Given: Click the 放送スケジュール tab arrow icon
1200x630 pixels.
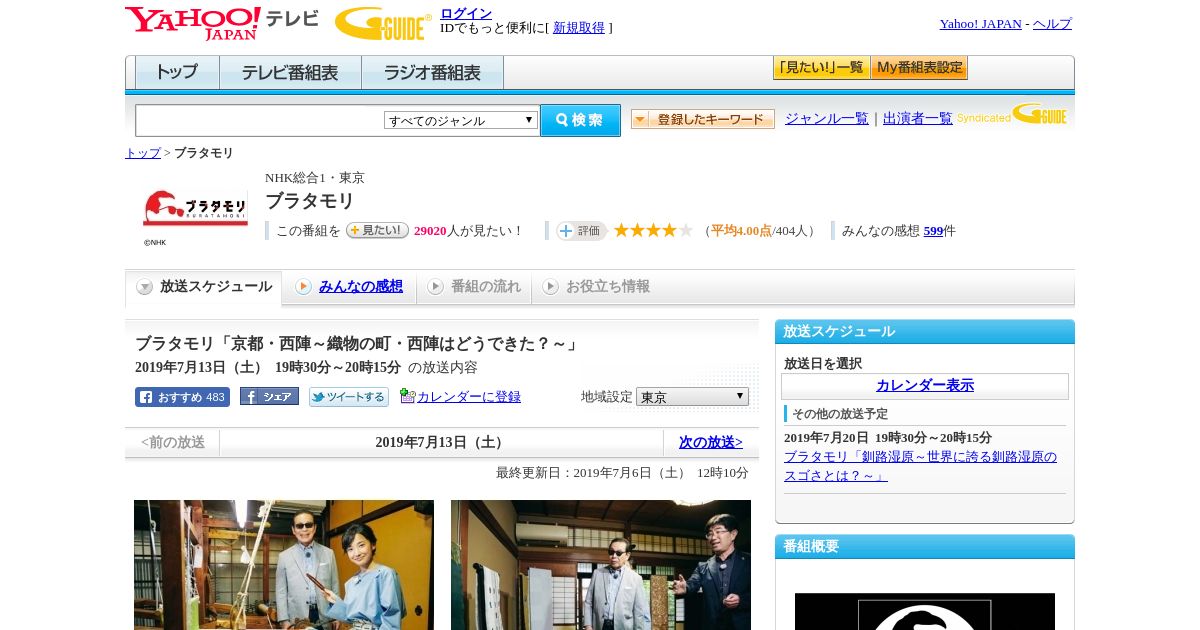Looking at the screenshot, I should point(145,287).
